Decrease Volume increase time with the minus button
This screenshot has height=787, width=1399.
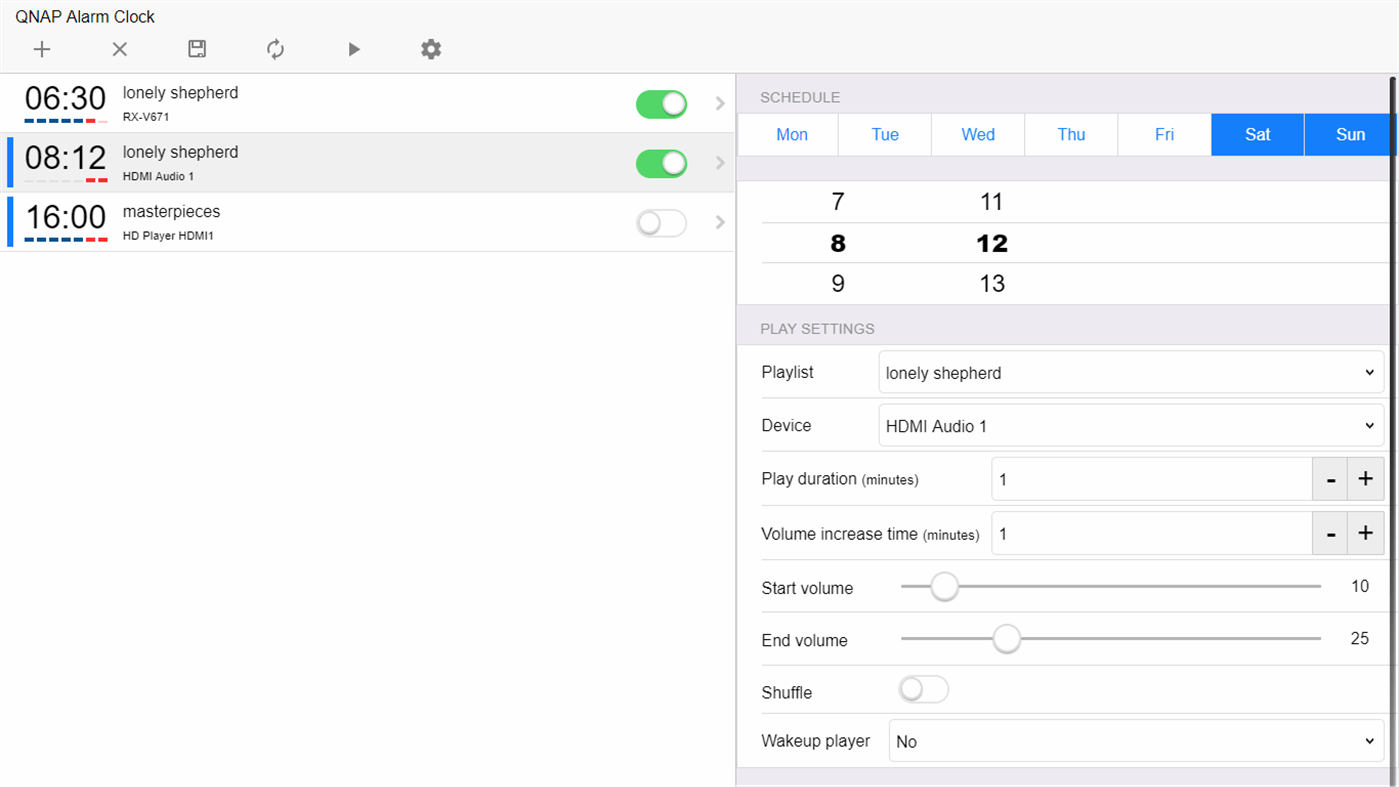[1330, 533]
